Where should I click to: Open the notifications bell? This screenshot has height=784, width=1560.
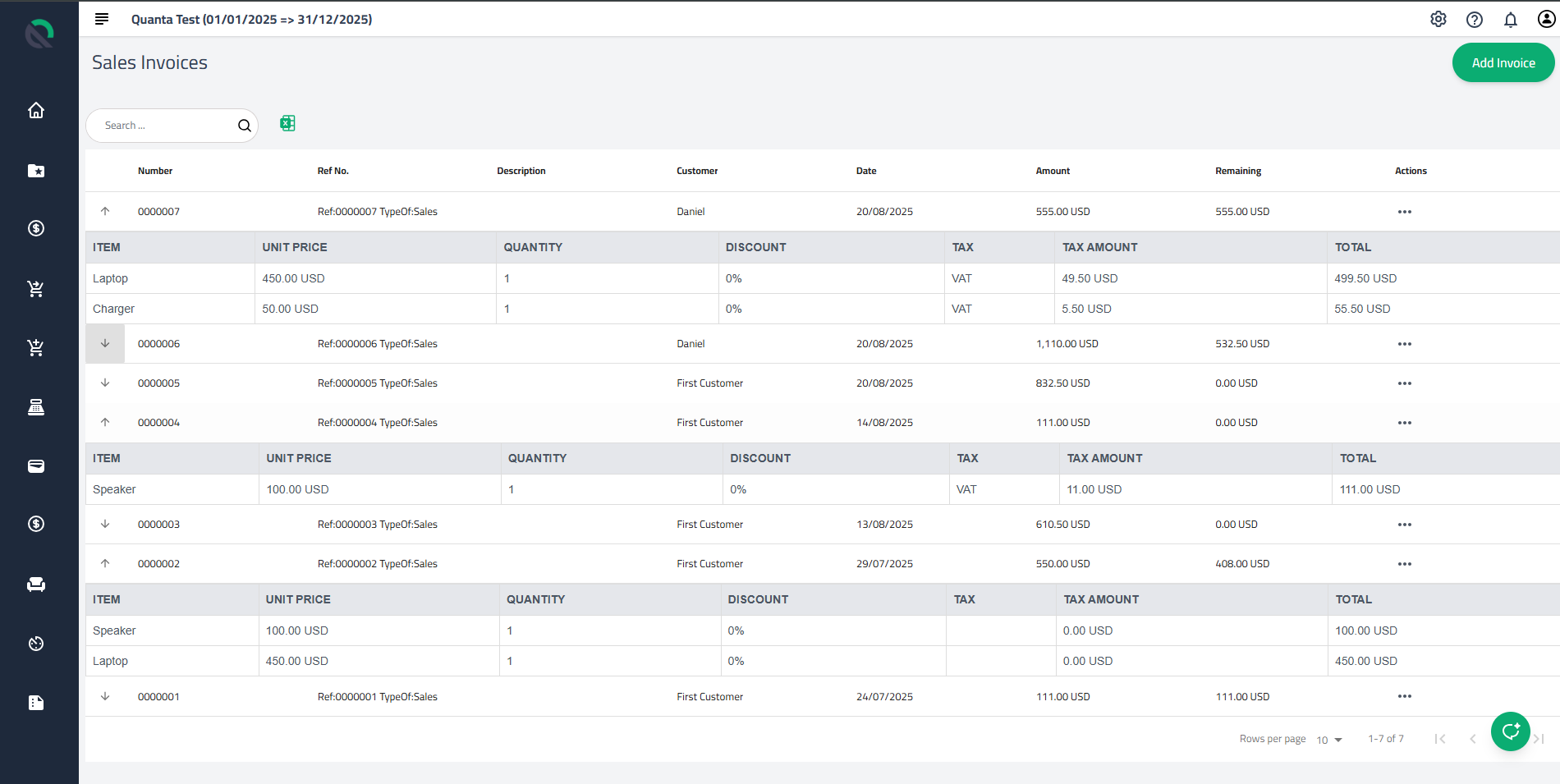tap(1511, 19)
